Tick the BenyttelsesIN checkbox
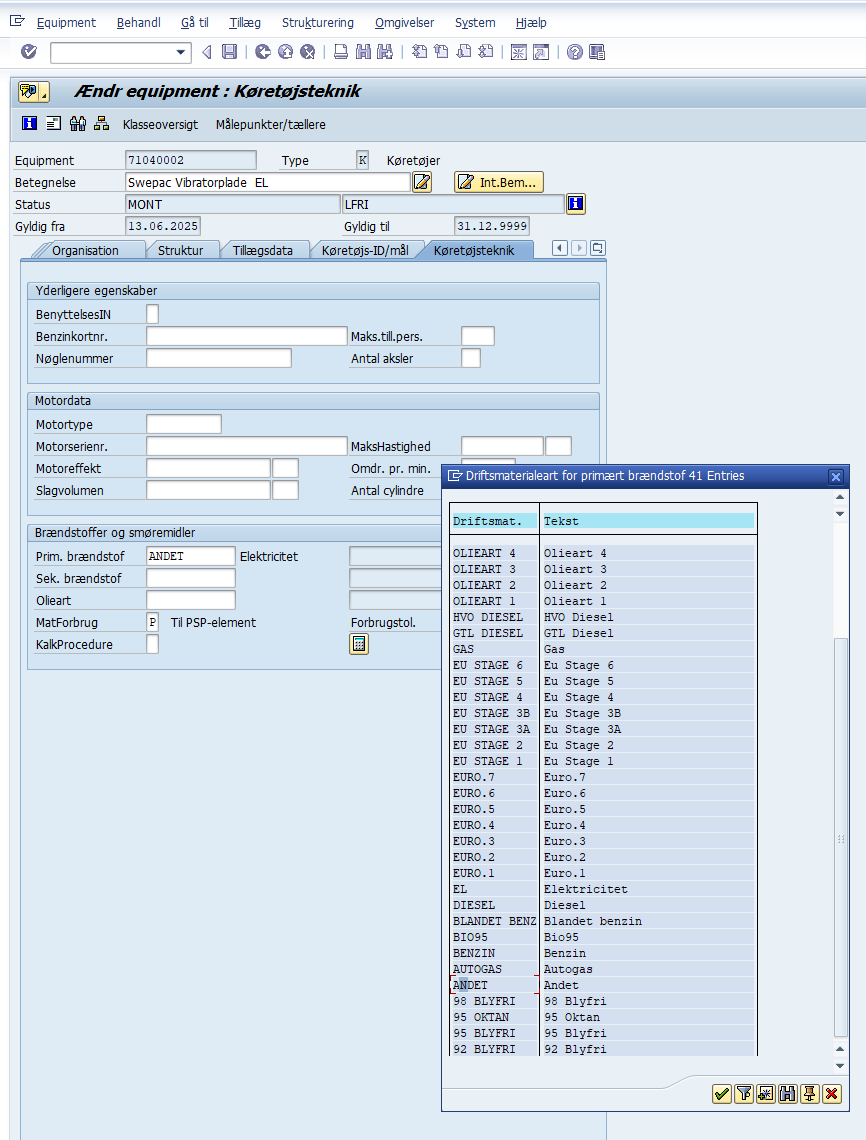866x1140 pixels. click(152, 314)
